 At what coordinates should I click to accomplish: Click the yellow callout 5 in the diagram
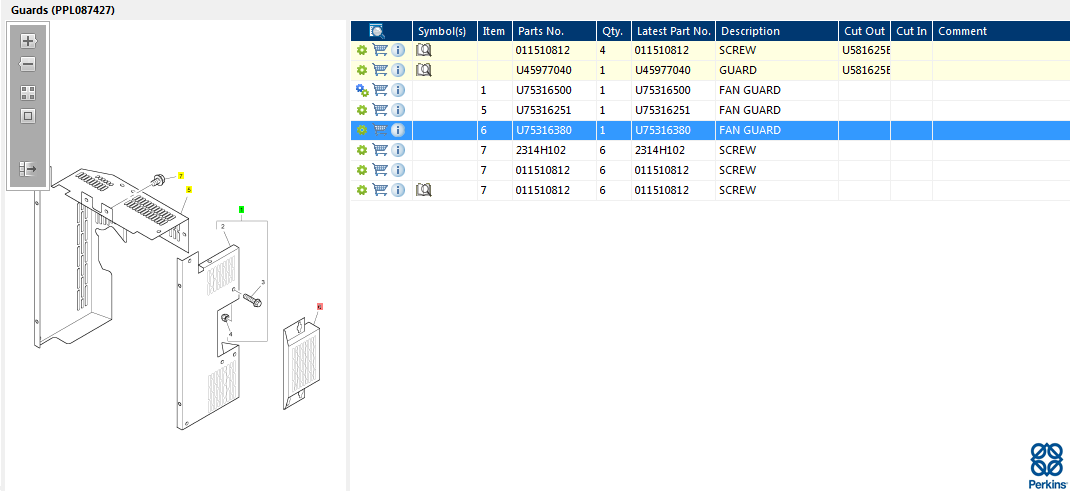tap(188, 189)
